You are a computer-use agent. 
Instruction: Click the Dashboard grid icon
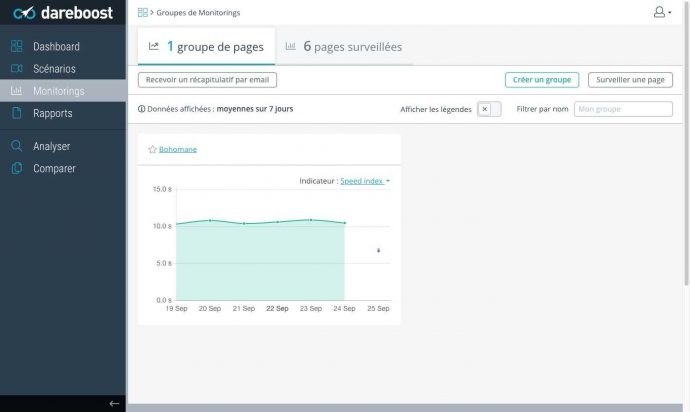pos(17,46)
